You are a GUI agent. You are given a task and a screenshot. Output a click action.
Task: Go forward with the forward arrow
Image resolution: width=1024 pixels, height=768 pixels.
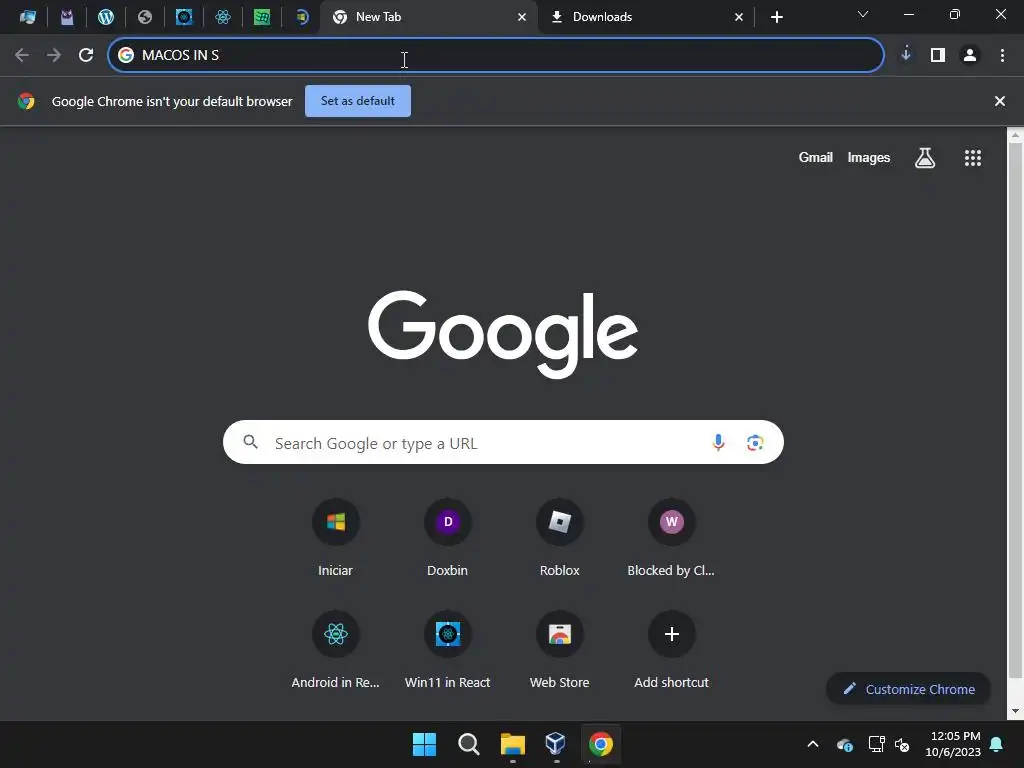point(54,55)
